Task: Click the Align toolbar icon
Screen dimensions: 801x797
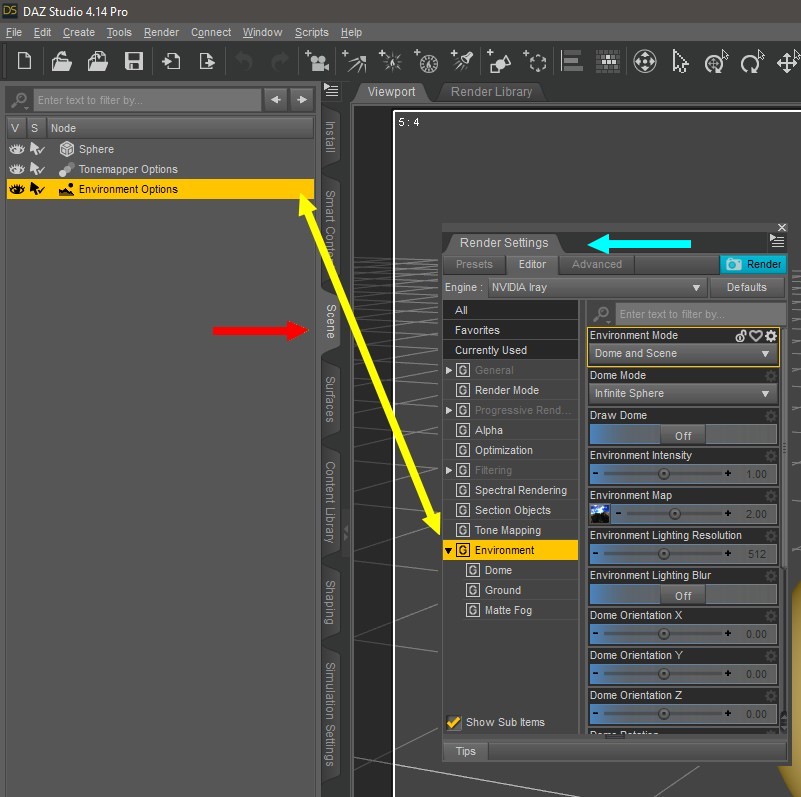Action: (571, 62)
